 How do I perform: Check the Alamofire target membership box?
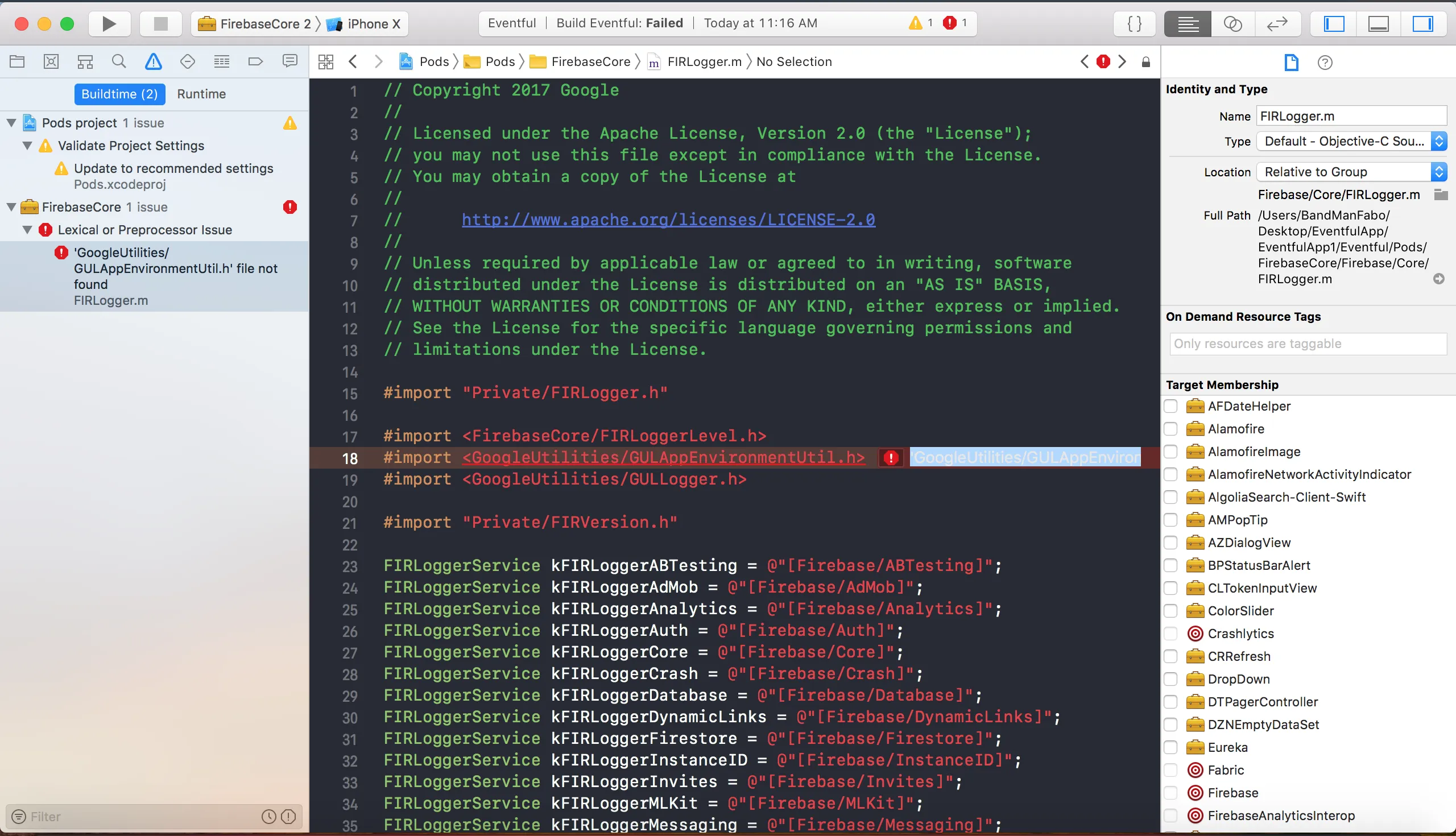click(x=1170, y=429)
